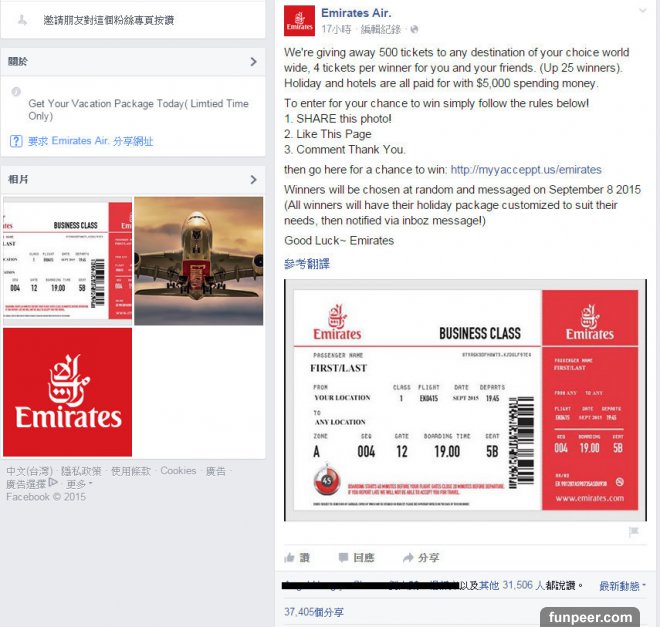Image resolution: width=660 pixels, height=627 pixels.
Task: Click the invite friends person icon
Action: [x=22, y=20]
